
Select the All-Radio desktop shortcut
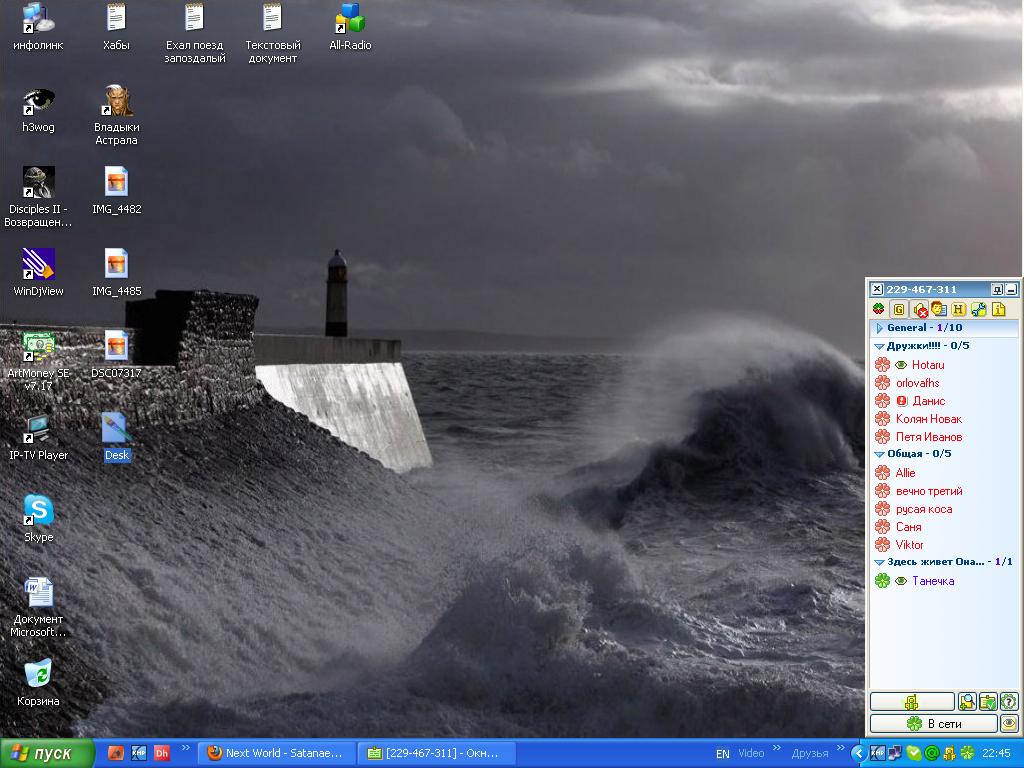click(350, 27)
